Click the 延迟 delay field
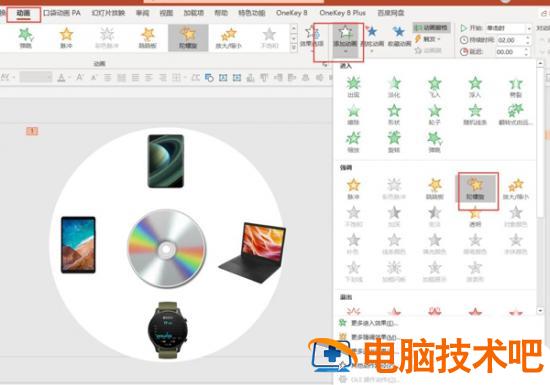This screenshot has width=550, height=385. (x=510, y=52)
